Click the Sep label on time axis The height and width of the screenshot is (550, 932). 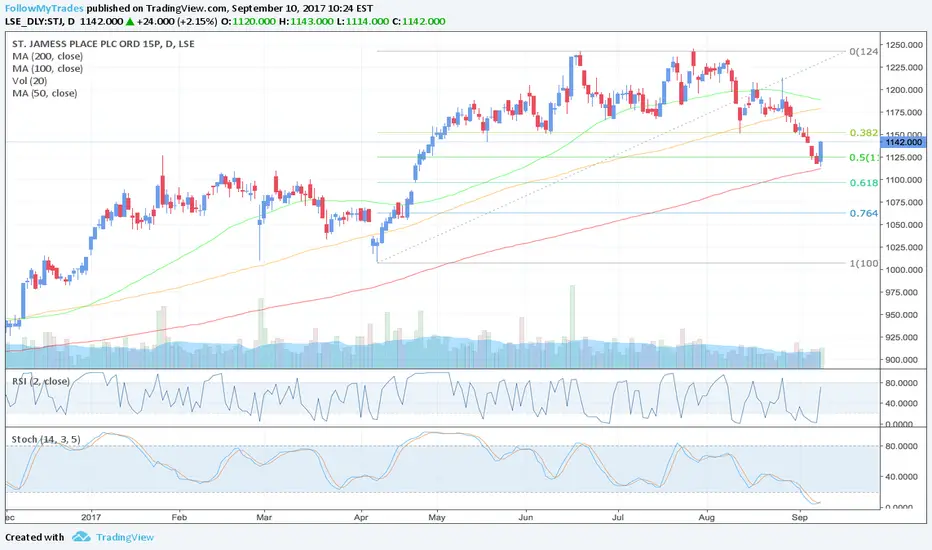(x=800, y=517)
